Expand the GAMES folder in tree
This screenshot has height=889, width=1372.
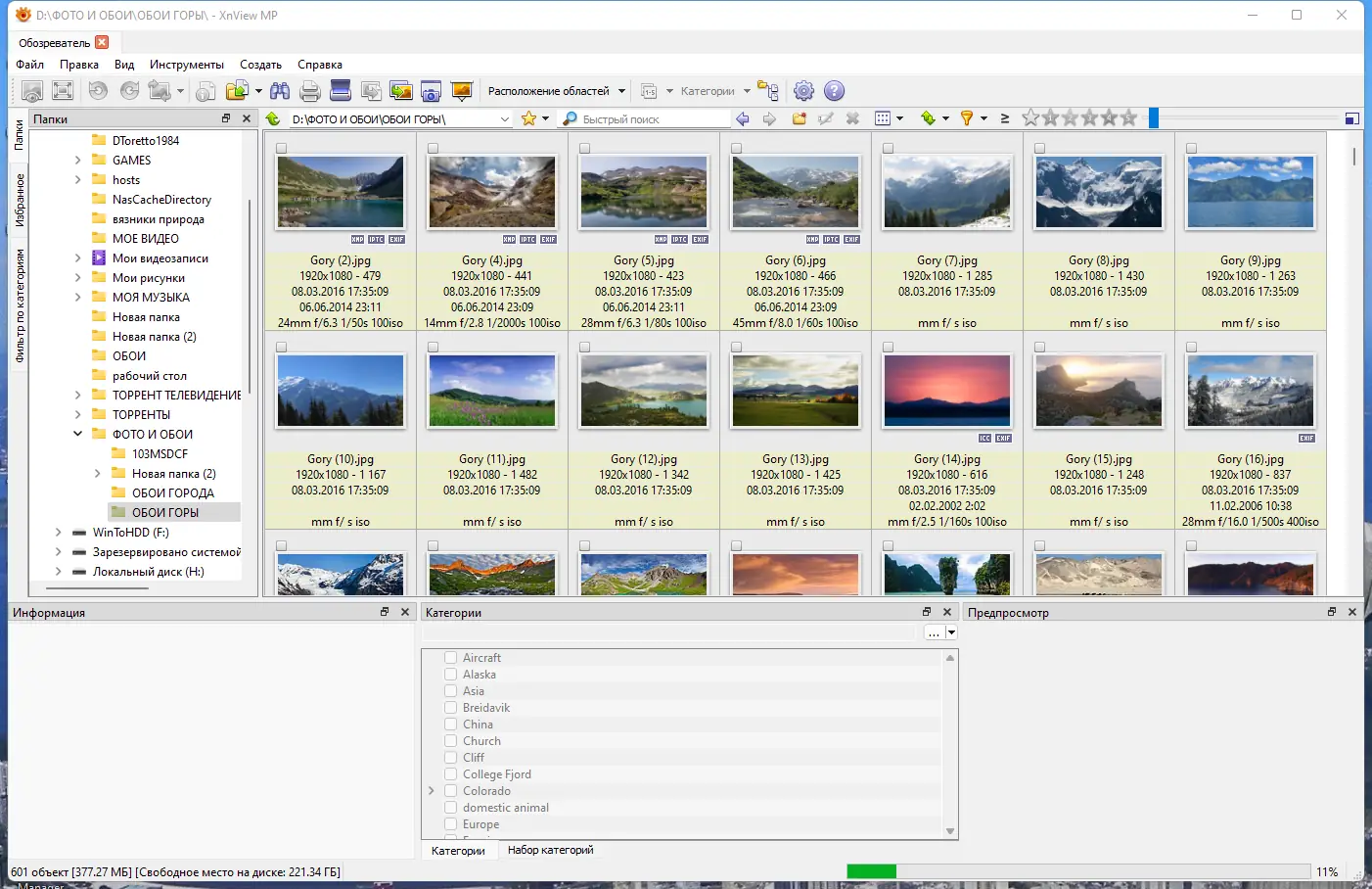click(78, 161)
